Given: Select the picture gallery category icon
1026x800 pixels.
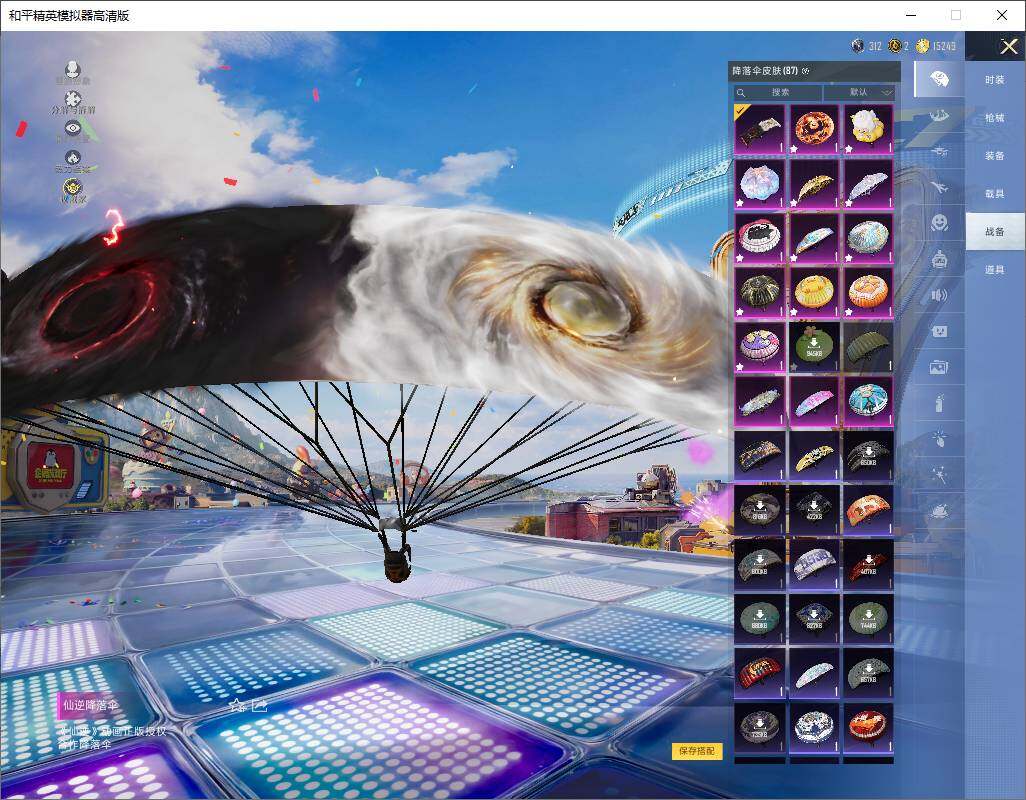Looking at the screenshot, I should click(939, 368).
